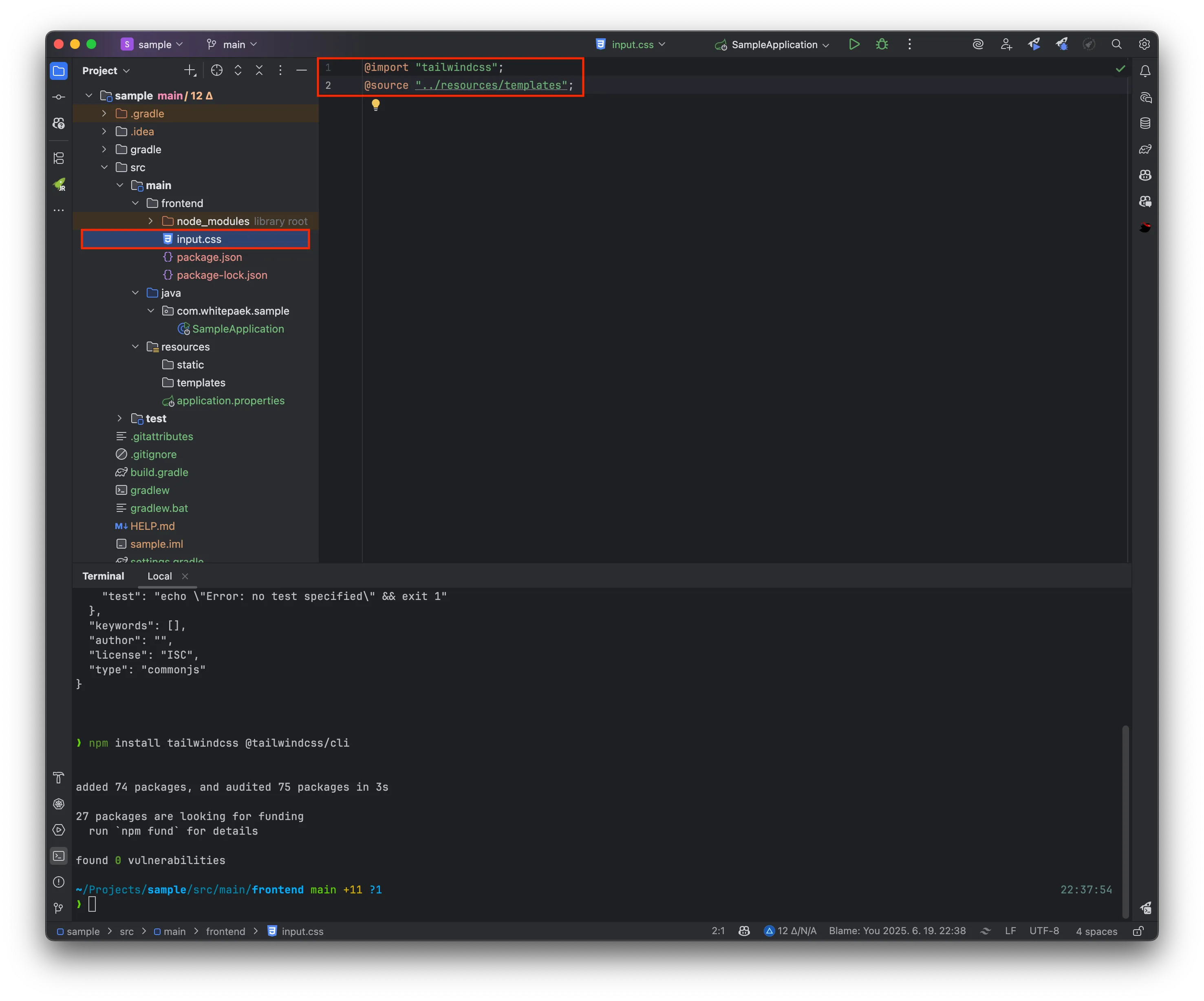
Task: Select opened file with crosshair icon
Action: [x=217, y=70]
